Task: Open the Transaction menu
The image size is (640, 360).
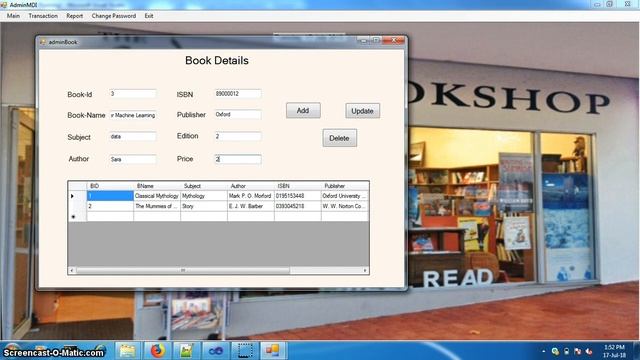Action: pos(43,16)
